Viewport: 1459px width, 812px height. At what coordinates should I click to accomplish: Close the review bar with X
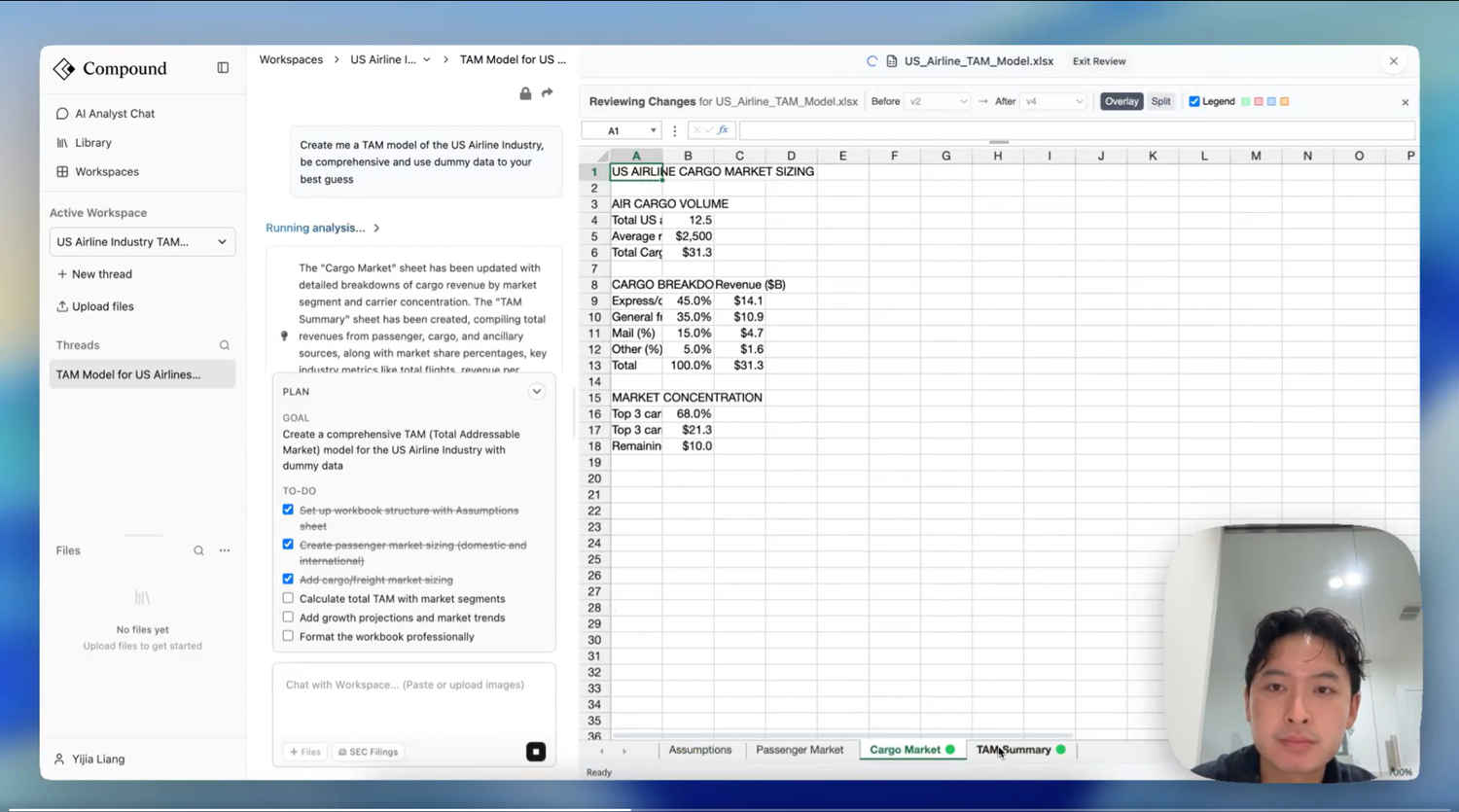coord(1405,102)
